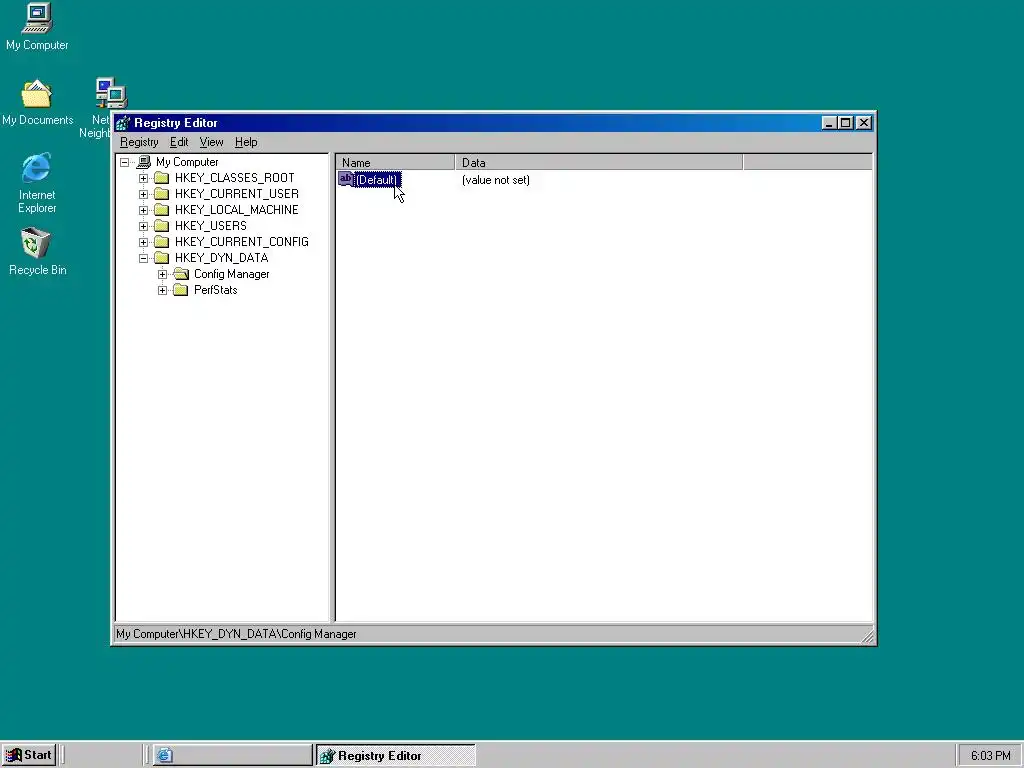
Task: Click the Internet Explorer quick launch taskbar icon
Action: click(165, 756)
